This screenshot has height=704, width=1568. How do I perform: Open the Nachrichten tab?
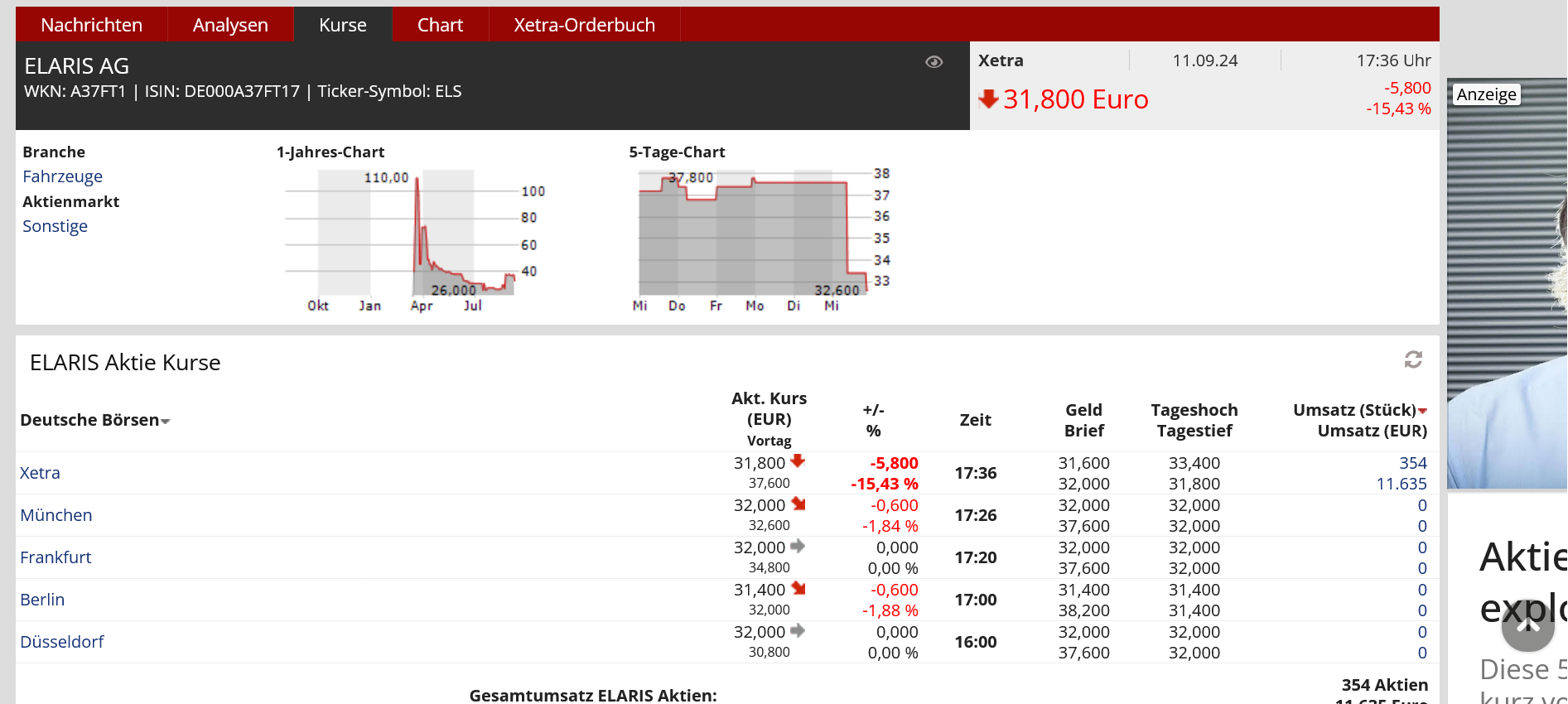(x=91, y=25)
